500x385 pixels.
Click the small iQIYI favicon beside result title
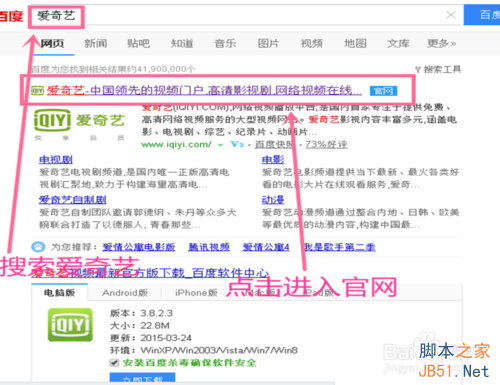coord(37,90)
